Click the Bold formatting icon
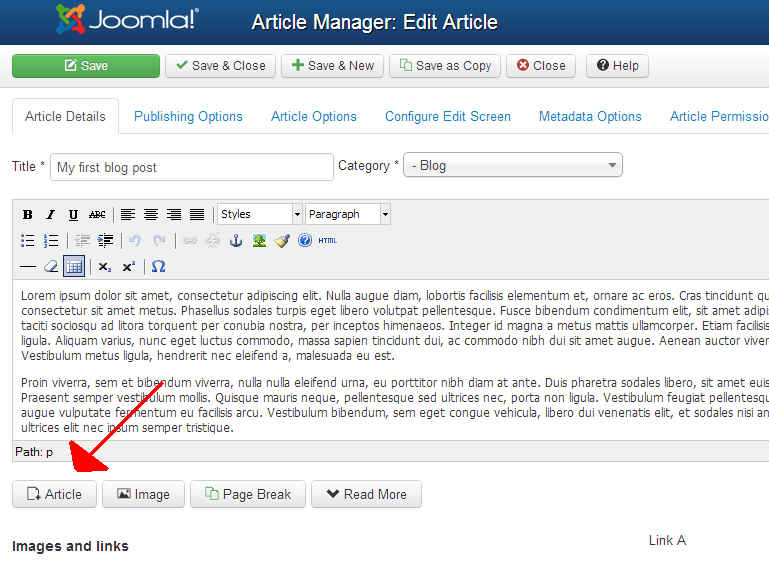The image size is (769, 572). [x=27, y=214]
